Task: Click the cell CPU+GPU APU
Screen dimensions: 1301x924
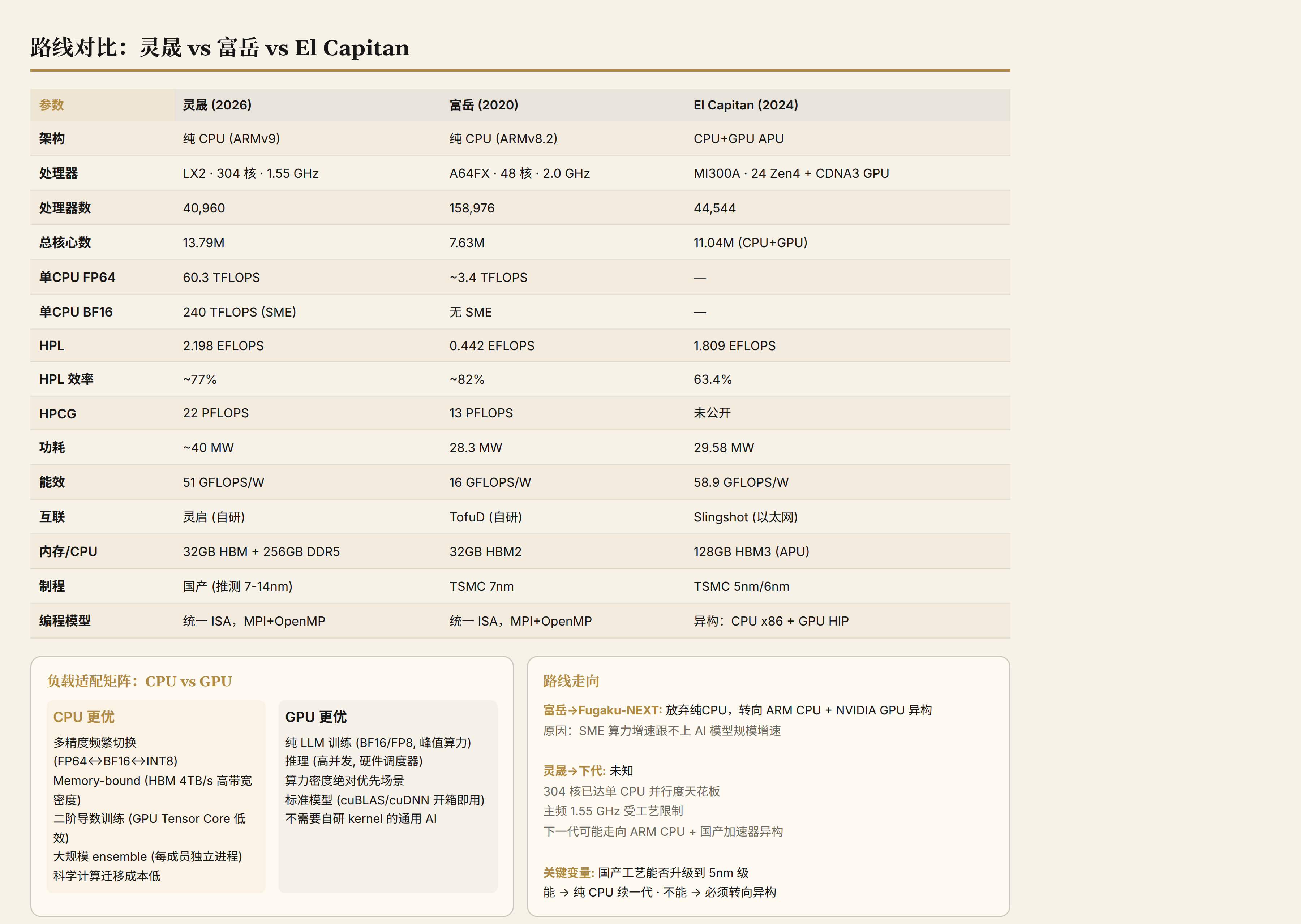Action: [738, 139]
